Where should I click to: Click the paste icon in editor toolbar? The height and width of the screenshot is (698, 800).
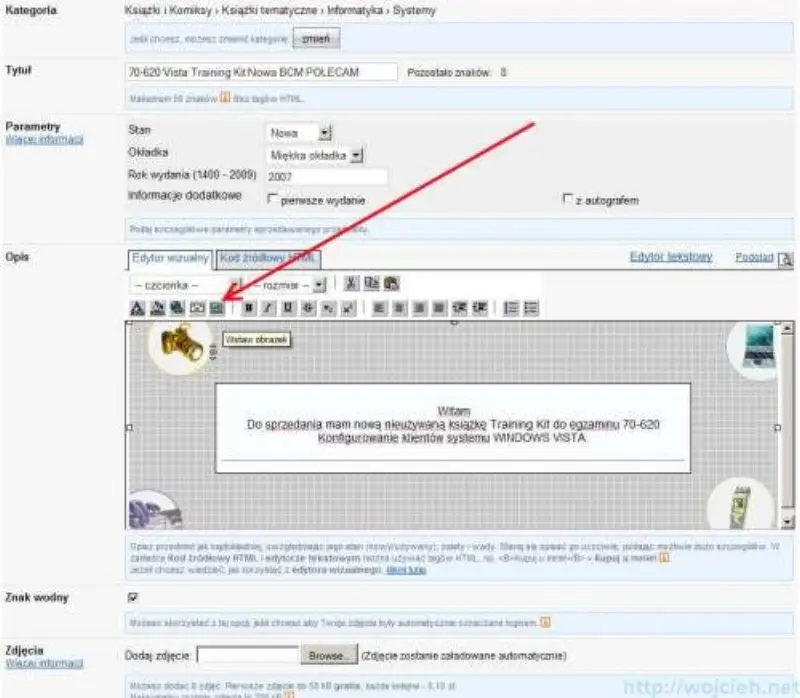click(391, 284)
